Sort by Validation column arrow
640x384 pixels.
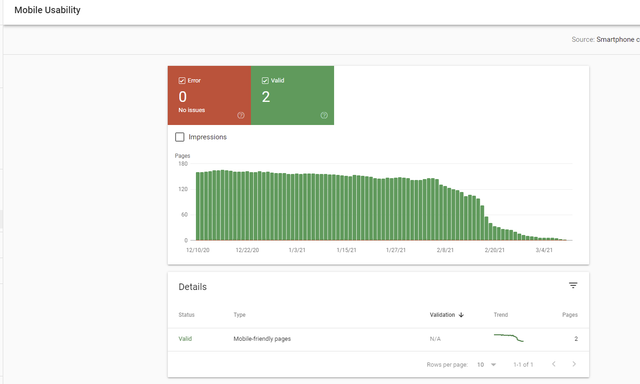pos(461,315)
